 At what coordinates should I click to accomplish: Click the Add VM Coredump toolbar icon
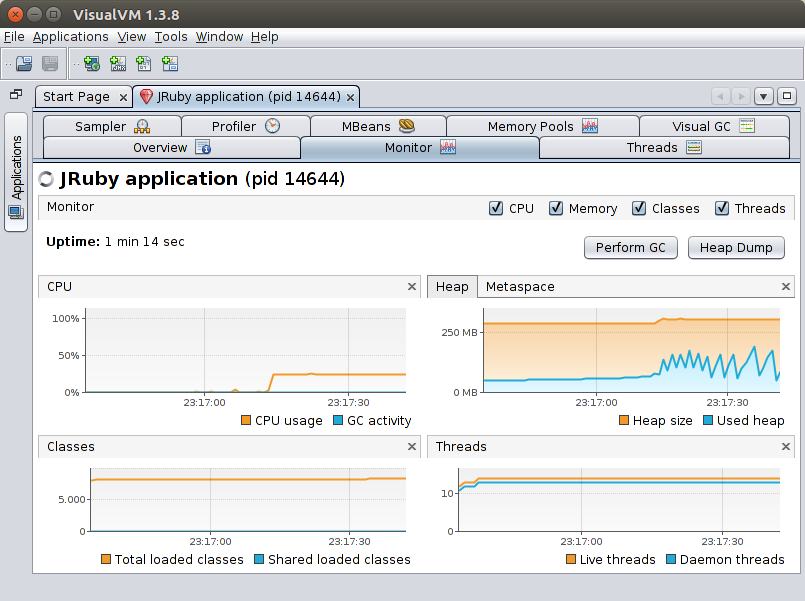click(144, 64)
